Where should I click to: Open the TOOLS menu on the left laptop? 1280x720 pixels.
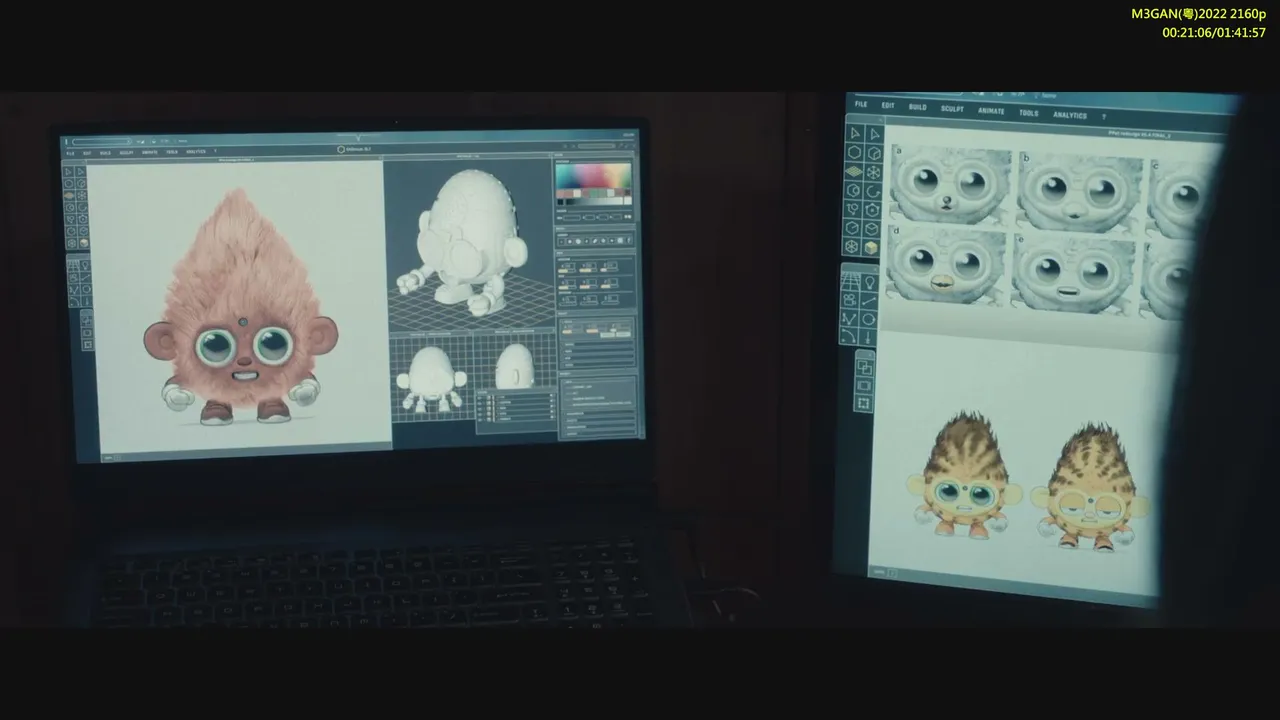[x=172, y=152]
